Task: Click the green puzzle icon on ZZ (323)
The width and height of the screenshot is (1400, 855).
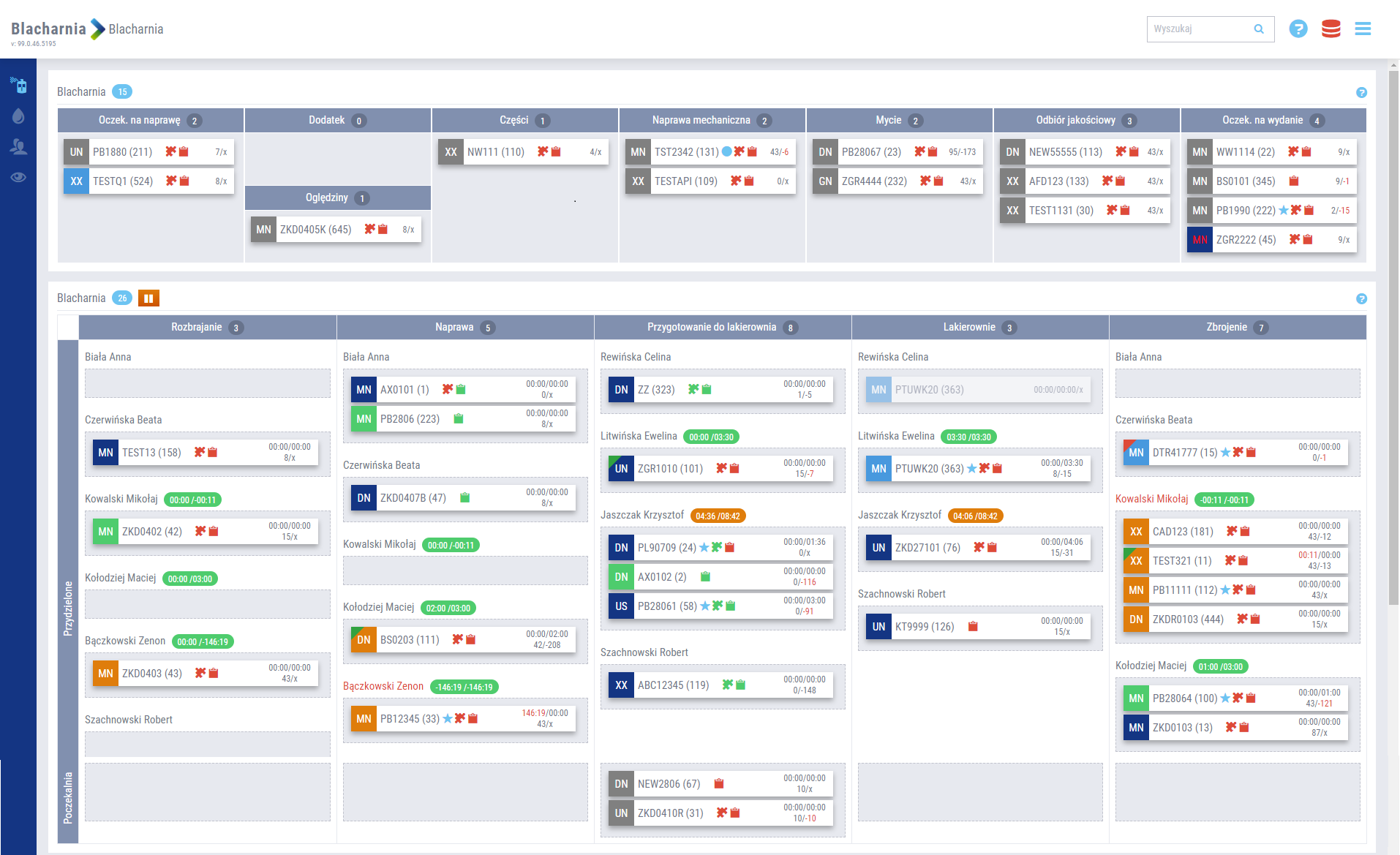Action: point(693,390)
